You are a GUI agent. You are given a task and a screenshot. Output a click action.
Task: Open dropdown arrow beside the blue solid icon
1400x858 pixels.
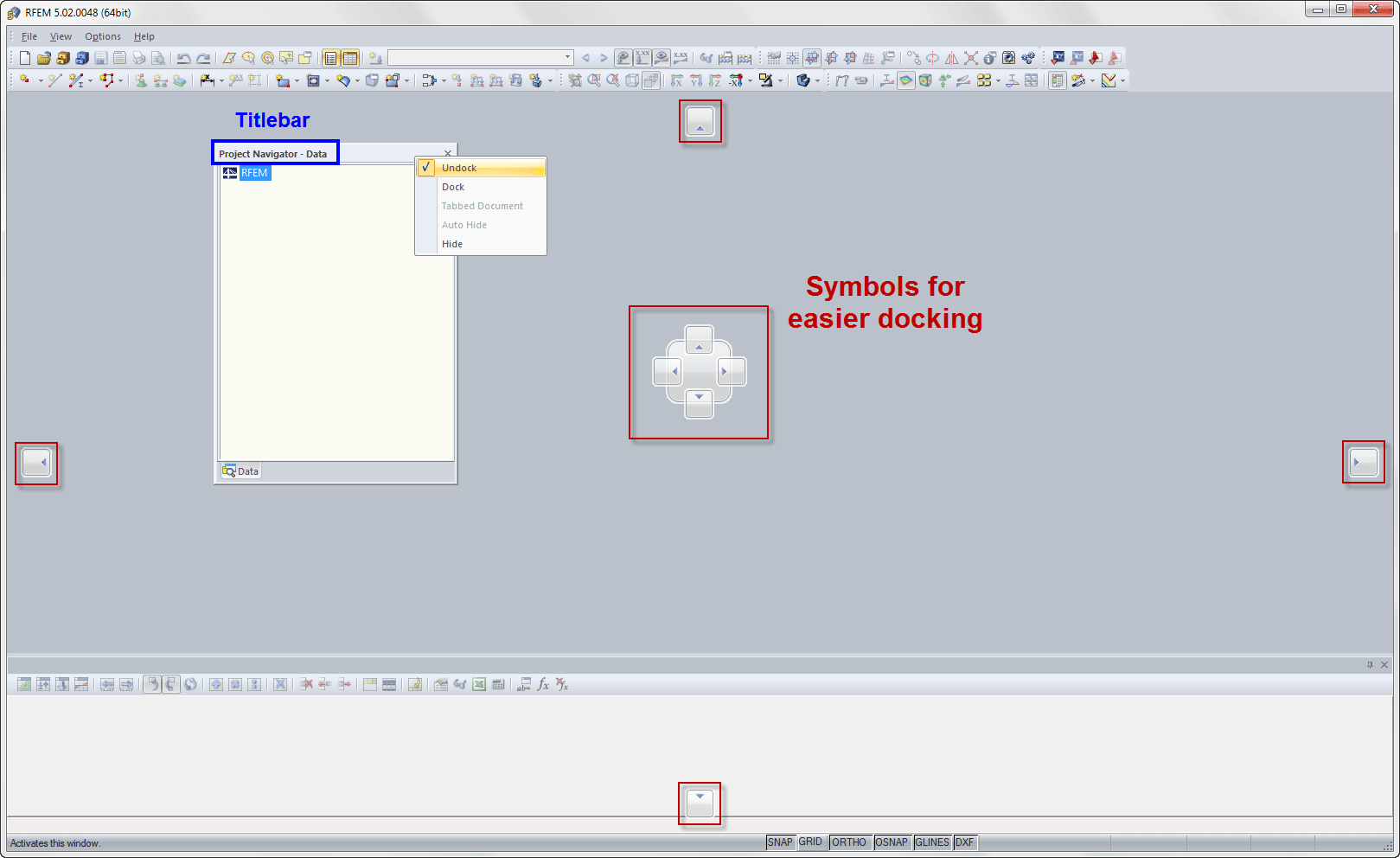817,80
